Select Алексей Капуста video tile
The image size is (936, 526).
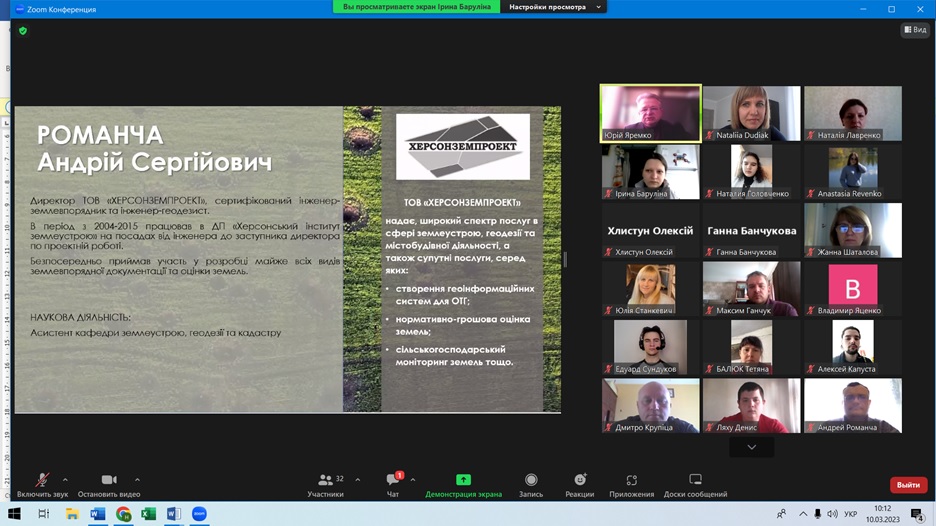(853, 347)
